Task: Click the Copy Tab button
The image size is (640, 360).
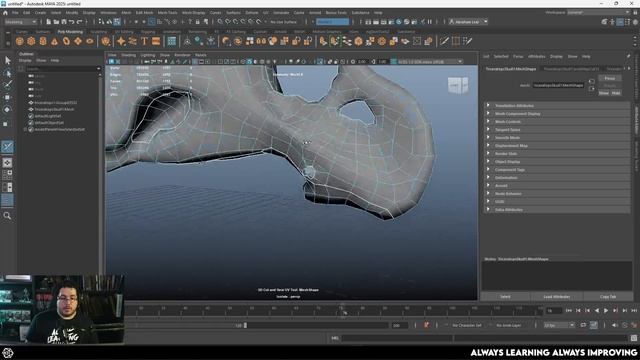Action: tap(608, 297)
